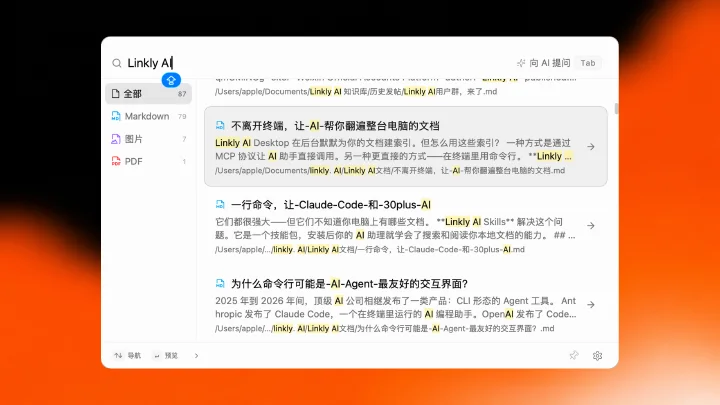
Task: Click the results list scrollbar thumb
Action: (x=616, y=109)
